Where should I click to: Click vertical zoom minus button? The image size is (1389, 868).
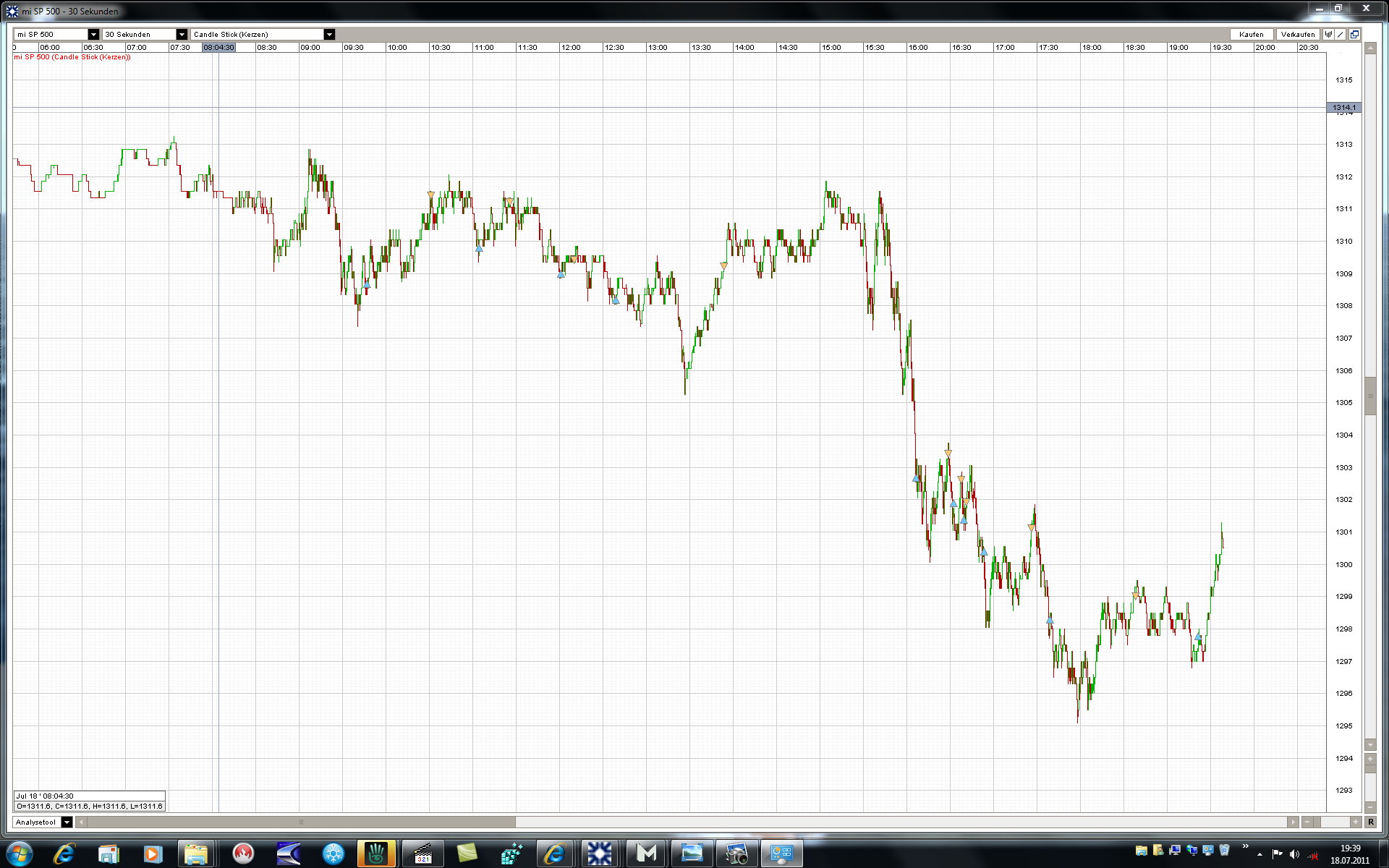tap(1370, 807)
